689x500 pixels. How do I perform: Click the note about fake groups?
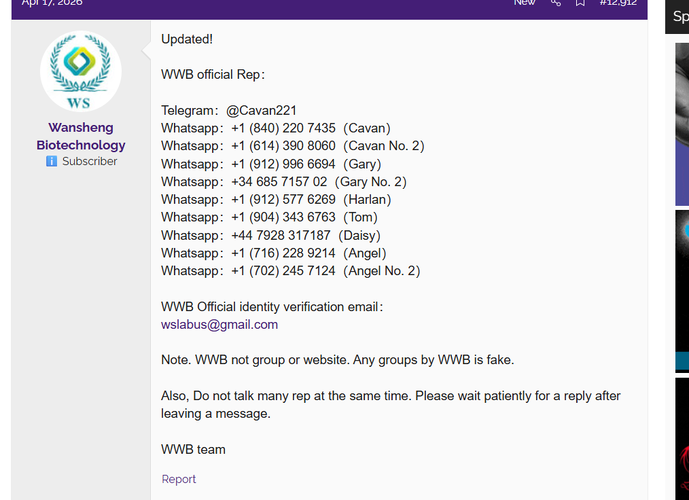coord(337,360)
